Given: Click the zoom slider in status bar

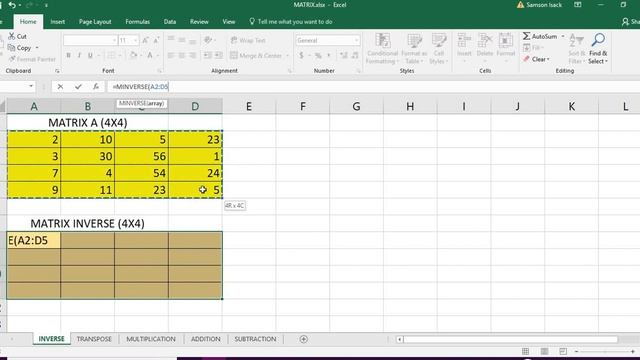Looking at the screenshot, I should coord(604,351).
